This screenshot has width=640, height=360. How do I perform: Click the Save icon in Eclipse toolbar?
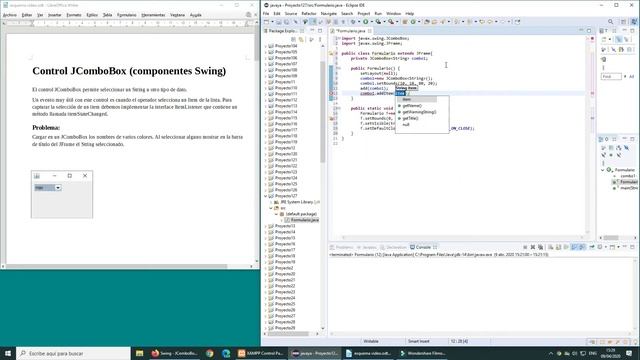[279, 22]
